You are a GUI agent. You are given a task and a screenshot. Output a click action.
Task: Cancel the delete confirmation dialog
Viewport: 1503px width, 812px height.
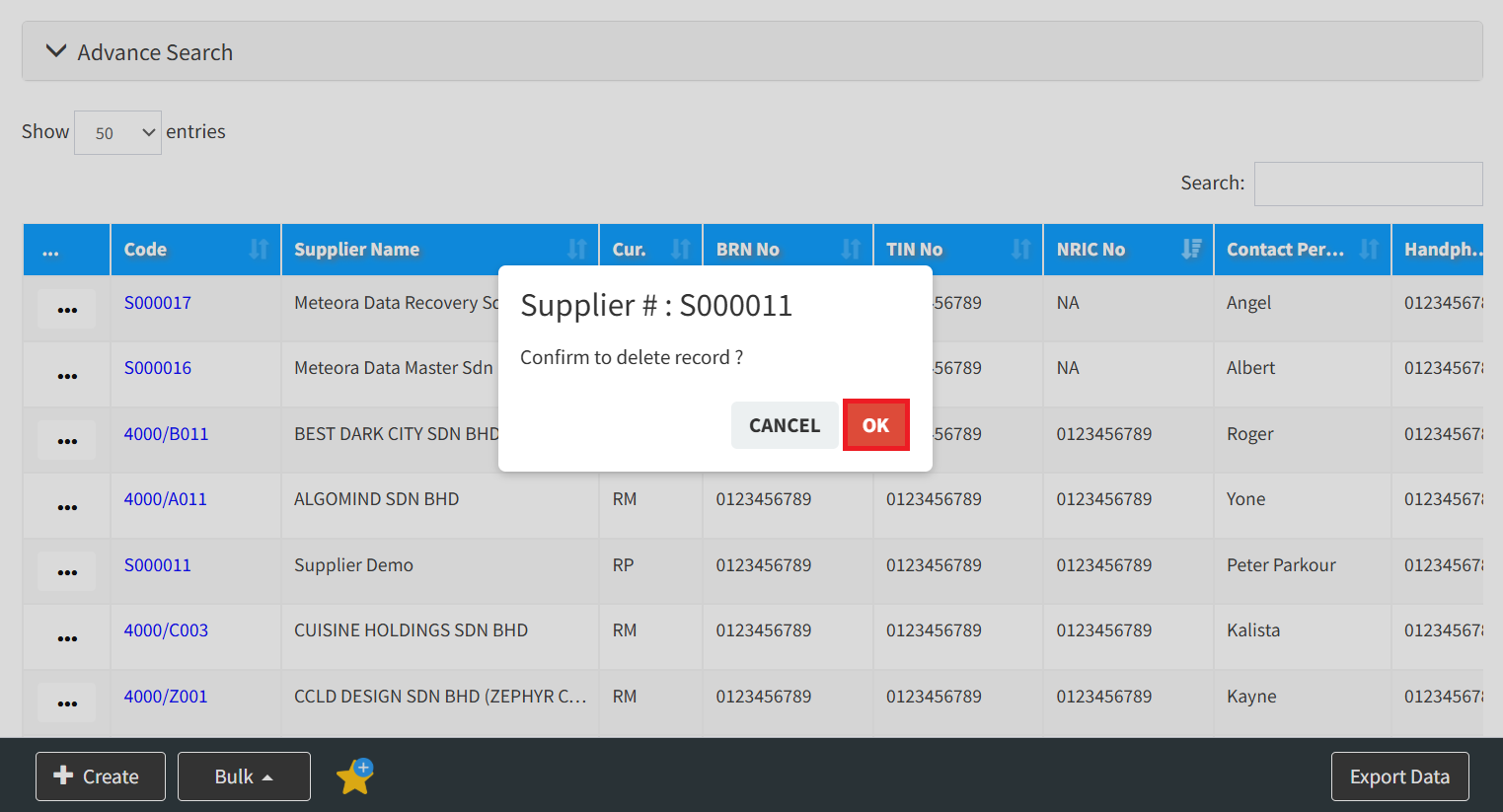(x=784, y=425)
